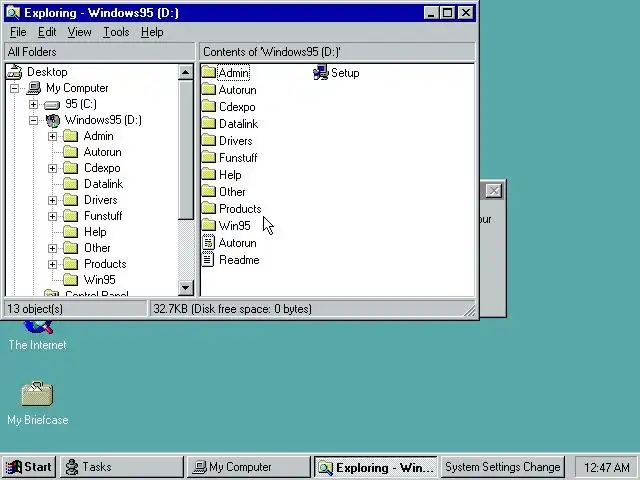Viewport: 640px width, 480px height.
Task: Select Datalink folder icon in contents pane
Action: pyautogui.click(x=209, y=123)
